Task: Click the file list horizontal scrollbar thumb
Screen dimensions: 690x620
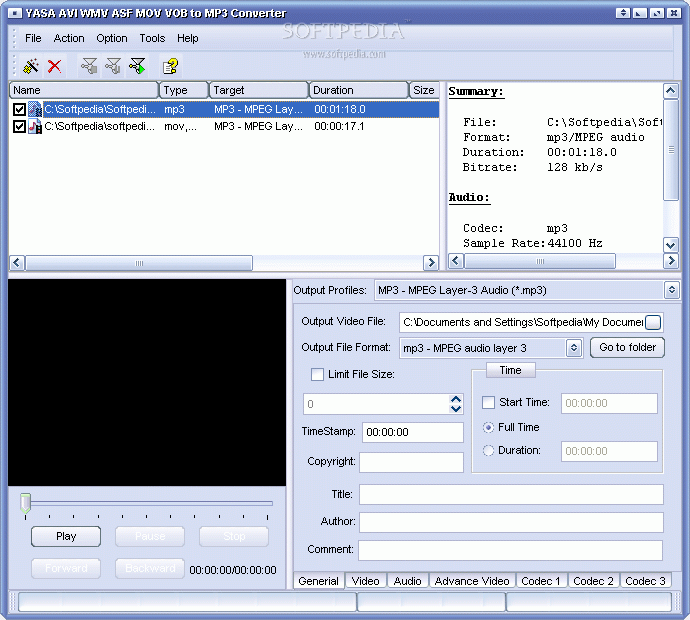Action: (x=139, y=263)
